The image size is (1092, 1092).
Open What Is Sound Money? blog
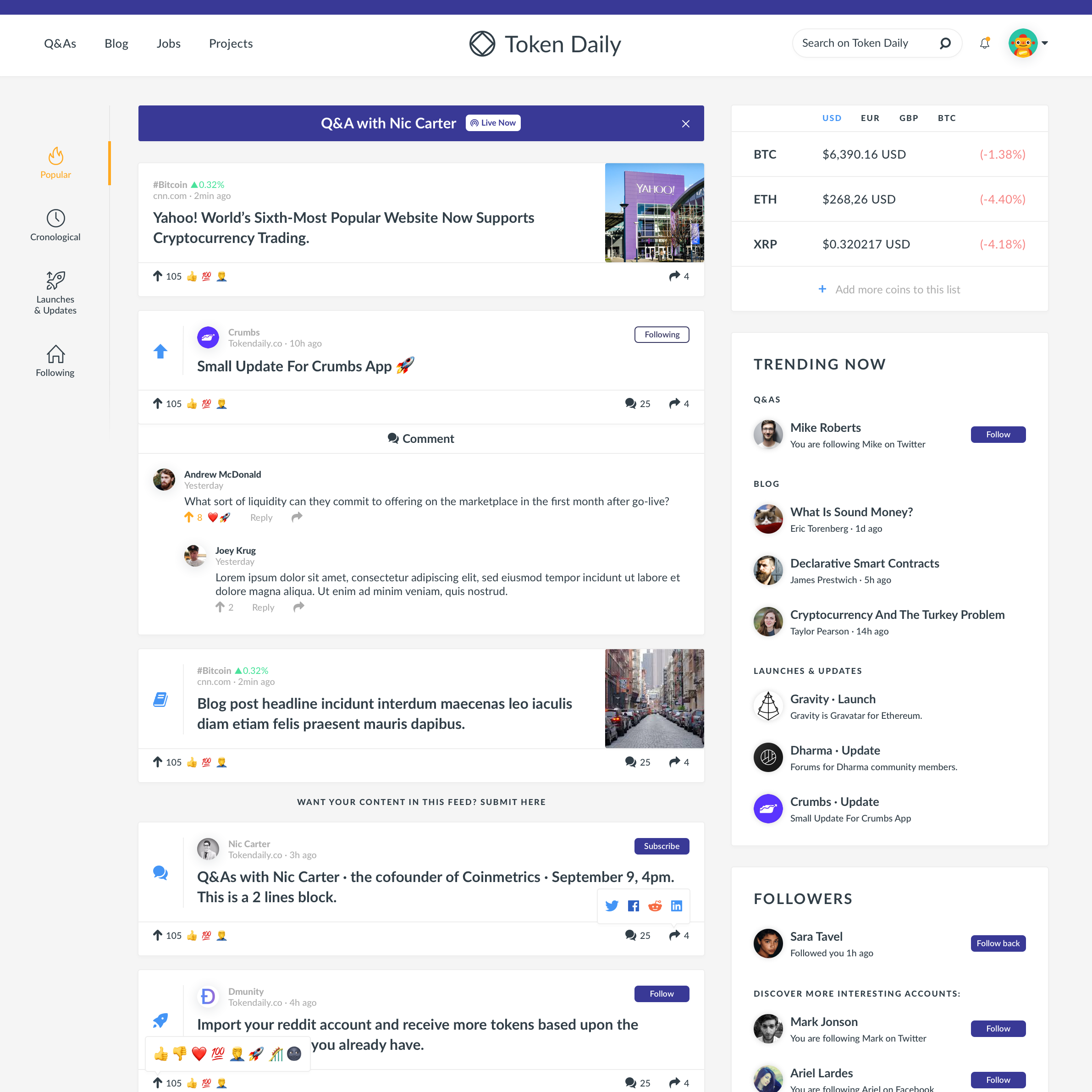[851, 512]
